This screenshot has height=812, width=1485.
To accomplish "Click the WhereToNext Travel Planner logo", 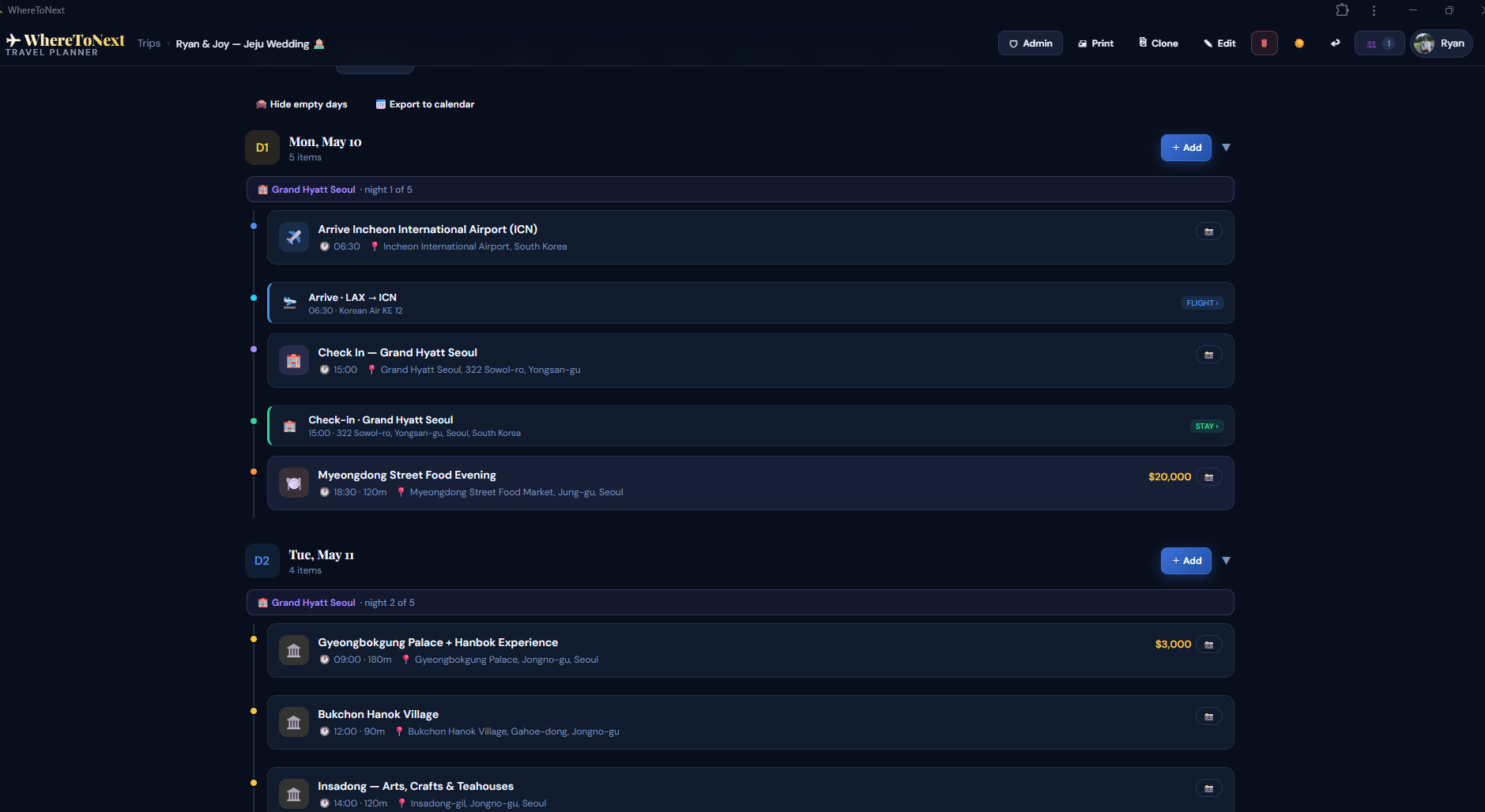I will (65, 44).
